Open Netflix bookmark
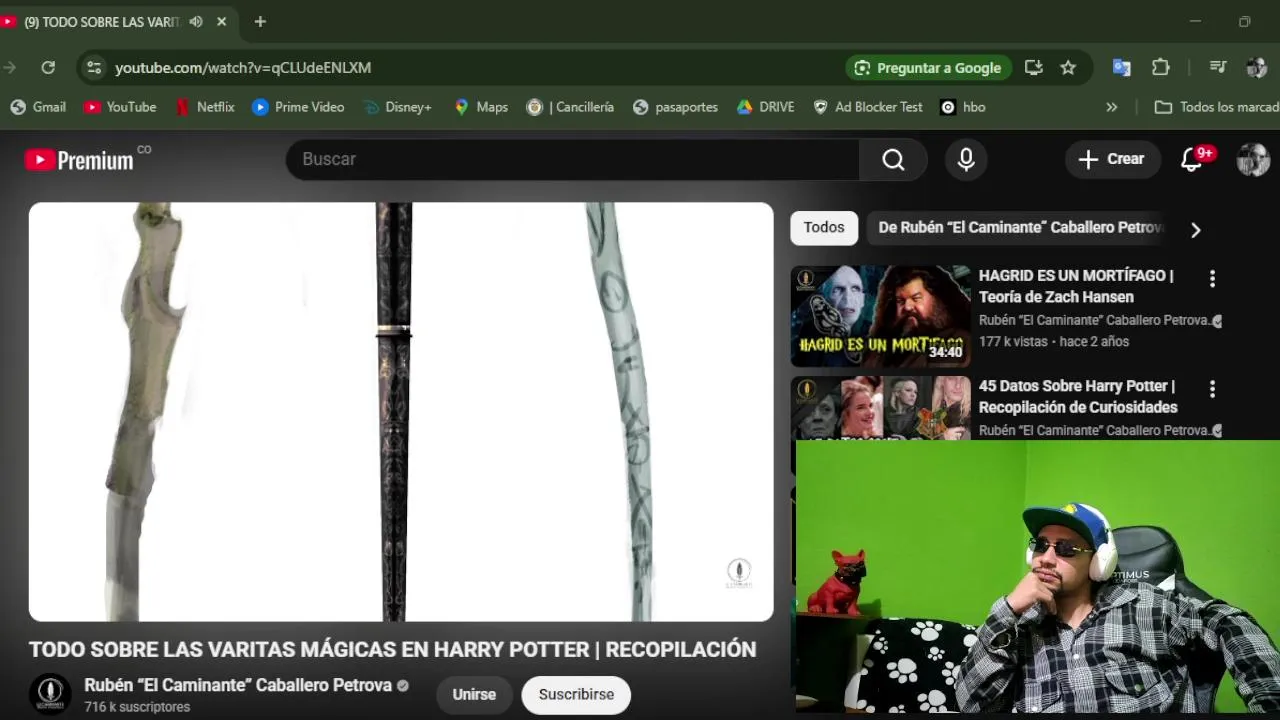 tap(205, 107)
